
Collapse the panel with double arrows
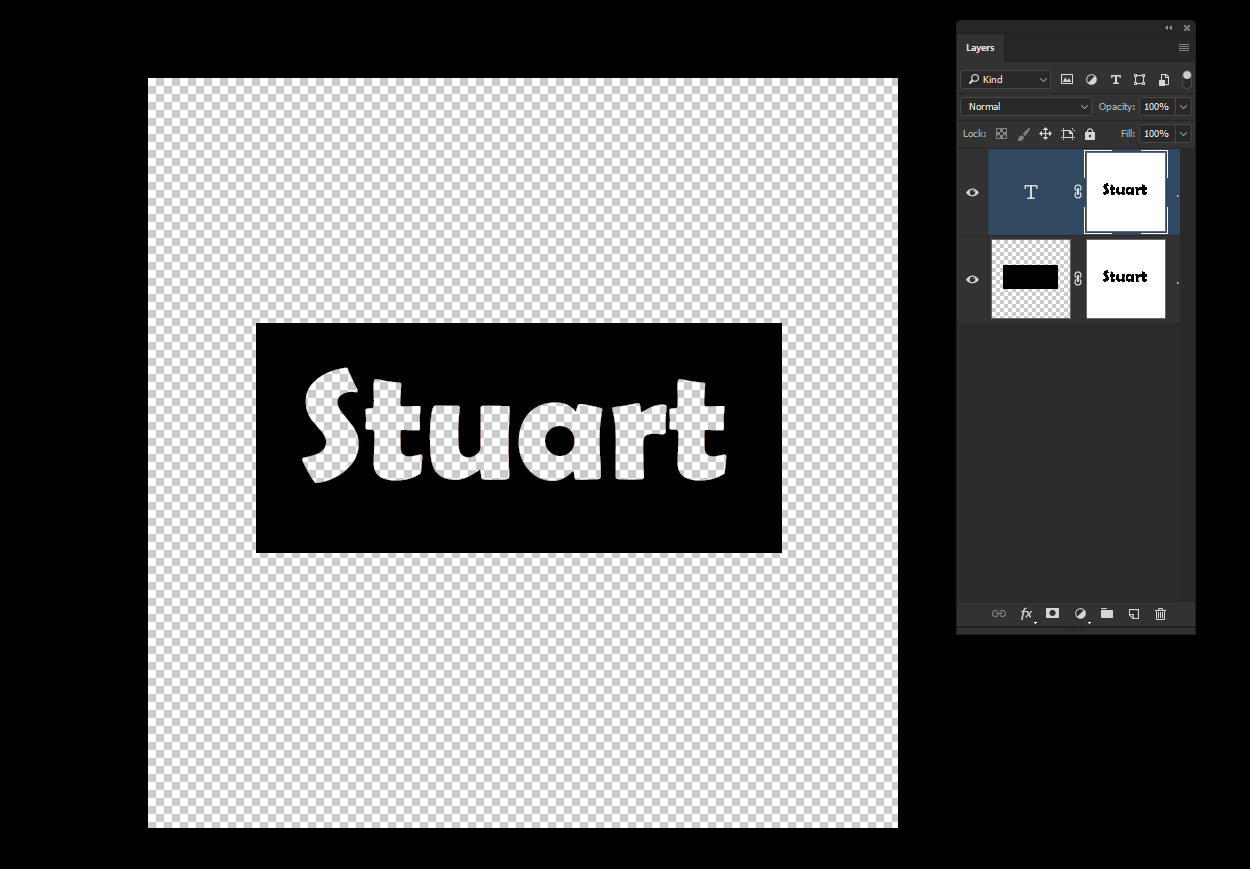[x=1168, y=28]
